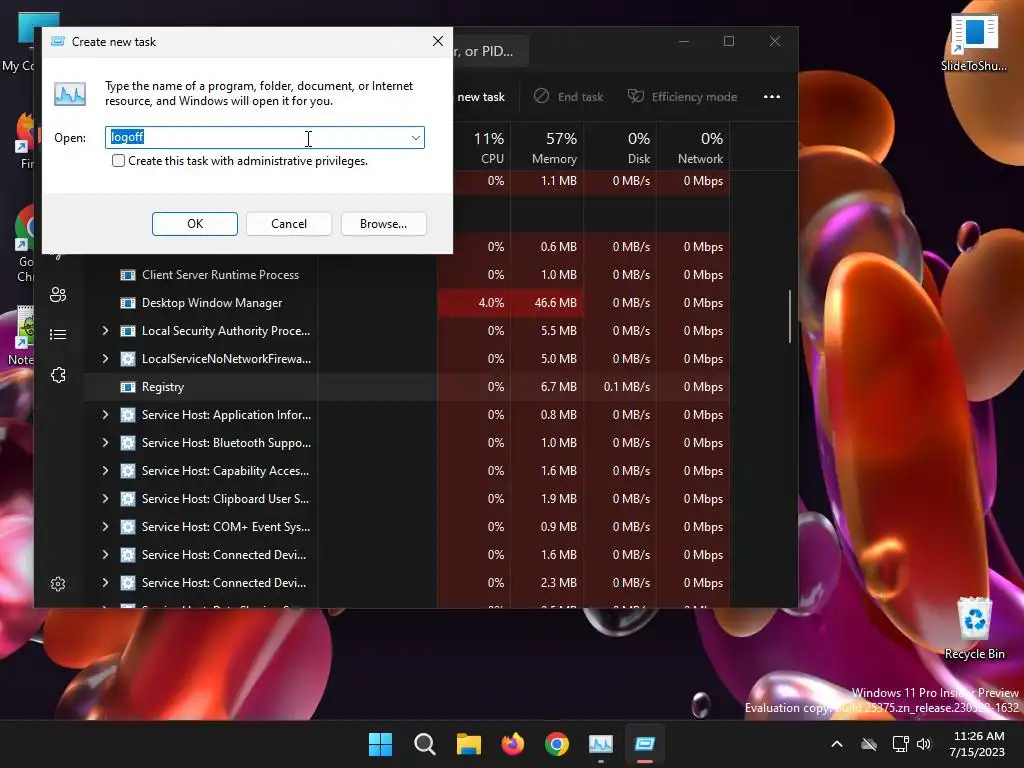Click the Create new task taskbar icon

coord(645,744)
